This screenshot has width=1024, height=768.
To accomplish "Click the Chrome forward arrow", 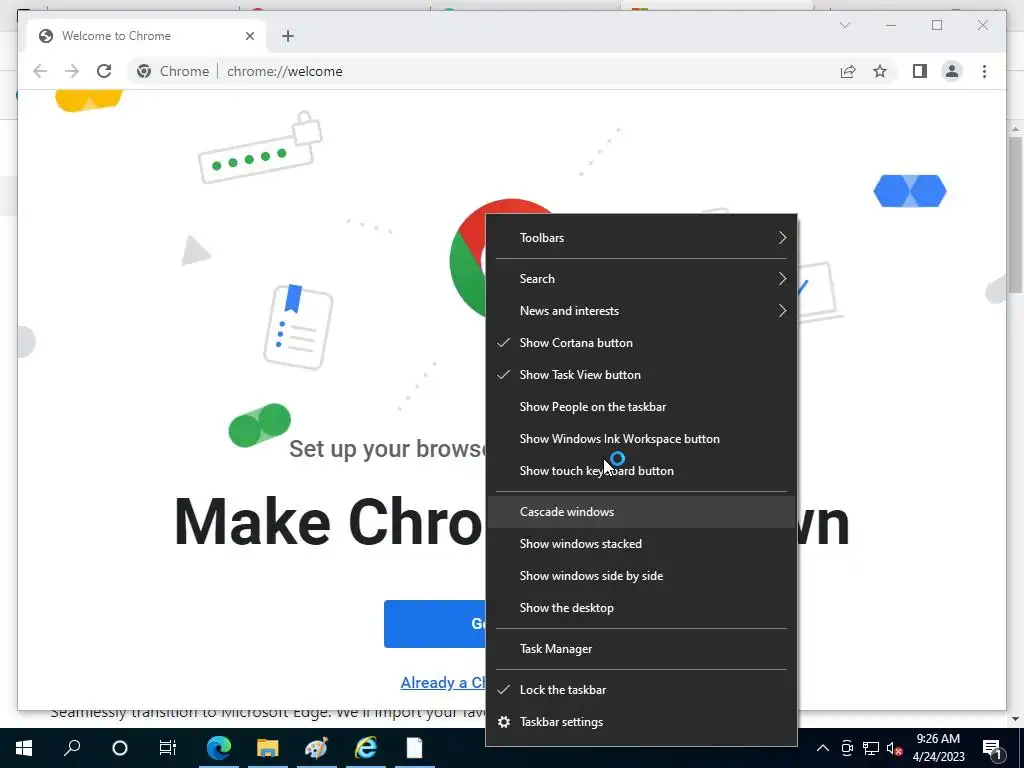I will click(x=72, y=71).
